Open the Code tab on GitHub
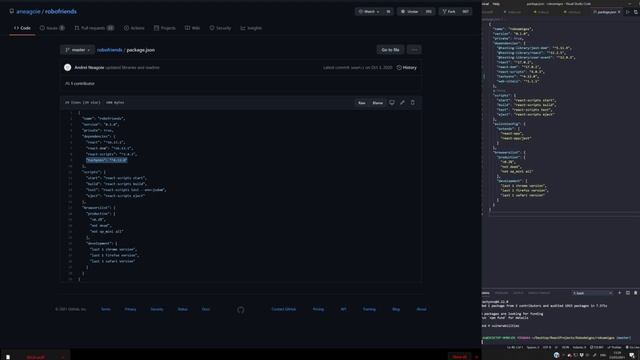Viewport: 640px width, 360px height. [x=22, y=28]
